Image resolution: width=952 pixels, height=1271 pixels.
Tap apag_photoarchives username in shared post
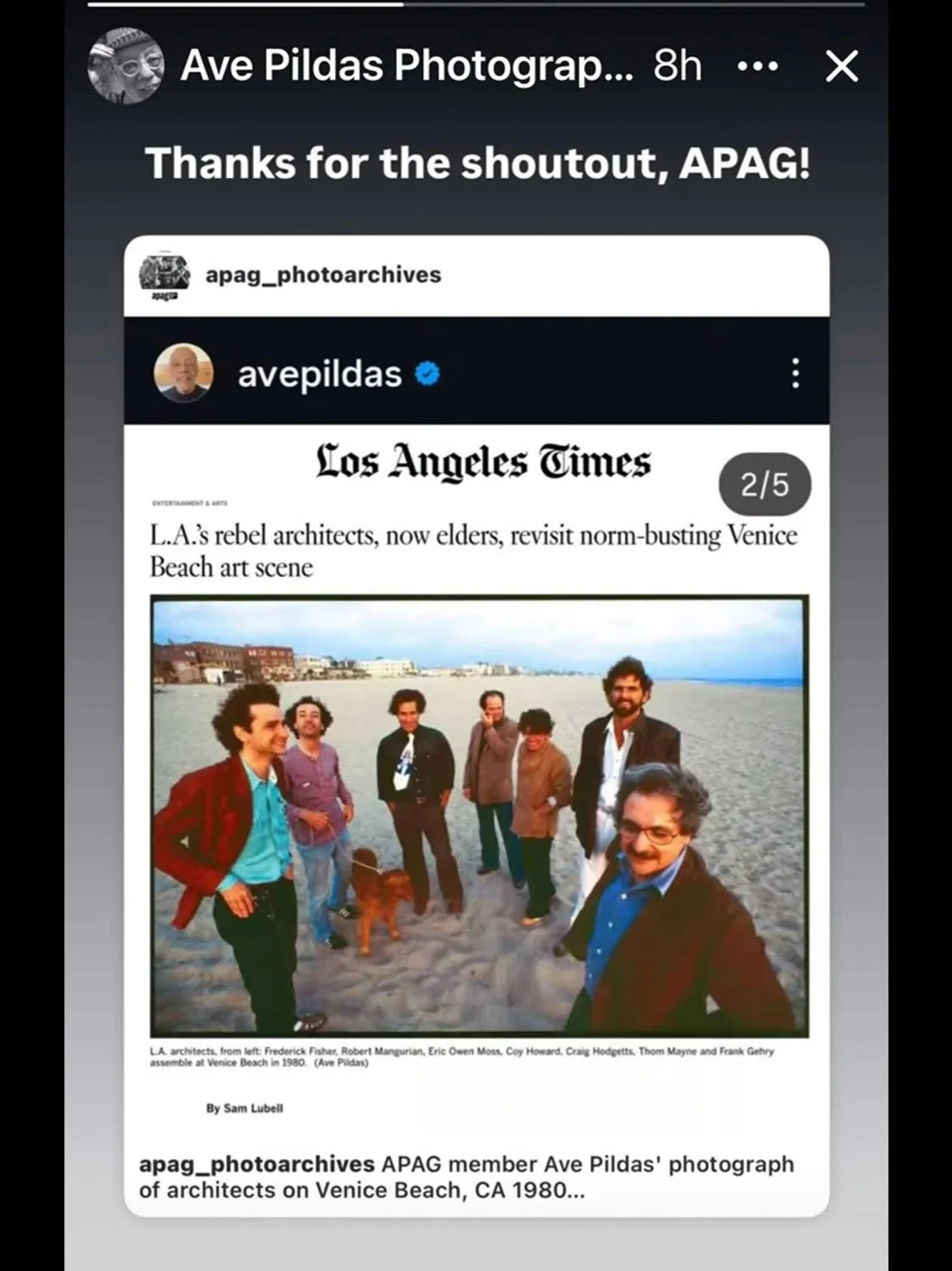click(324, 275)
